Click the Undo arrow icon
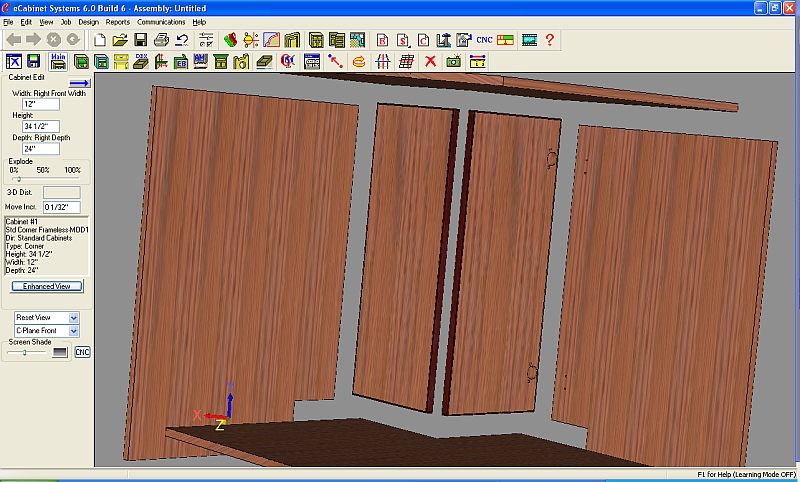Viewport: 800px width, 482px height. [182, 40]
